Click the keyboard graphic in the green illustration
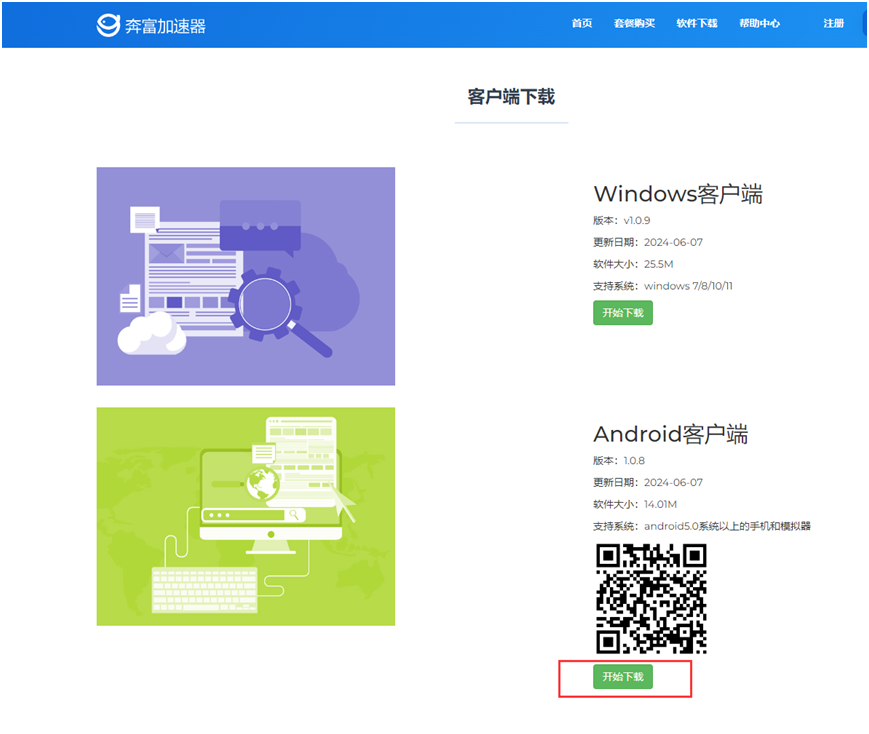Image resolution: width=869 pixels, height=734 pixels. [204, 590]
